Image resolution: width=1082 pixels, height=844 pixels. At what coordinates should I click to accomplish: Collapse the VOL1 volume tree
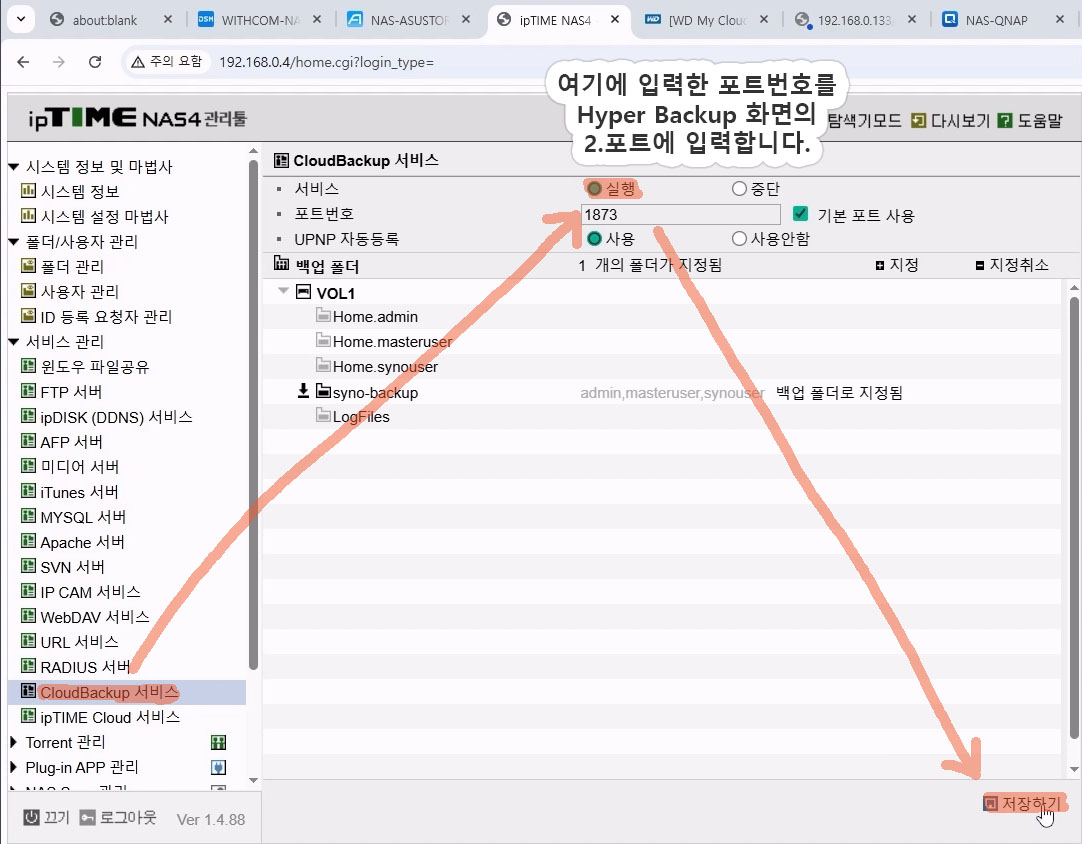coord(284,293)
